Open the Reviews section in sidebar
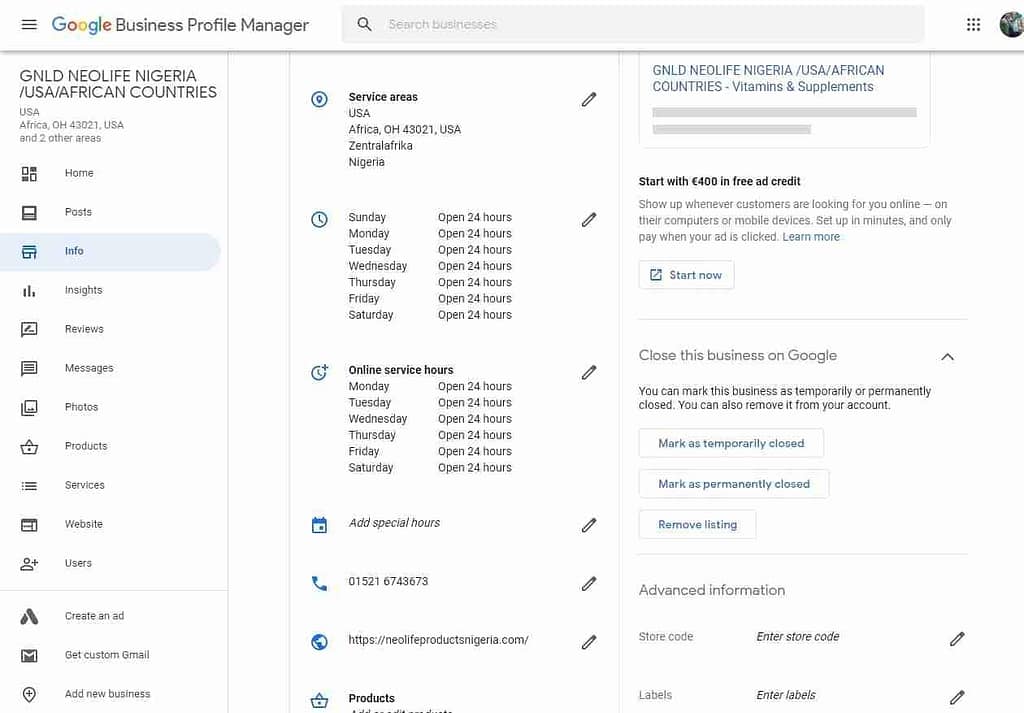Image resolution: width=1024 pixels, height=713 pixels. pyautogui.click(x=84, y=329)
